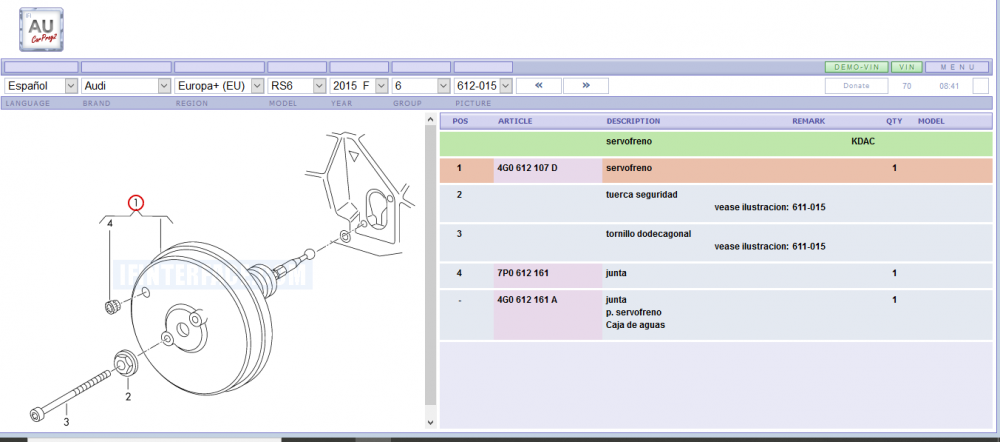Click article 7P0 612 161
The height and width of the screenshot is (442, 1000).
click(523, 273)
